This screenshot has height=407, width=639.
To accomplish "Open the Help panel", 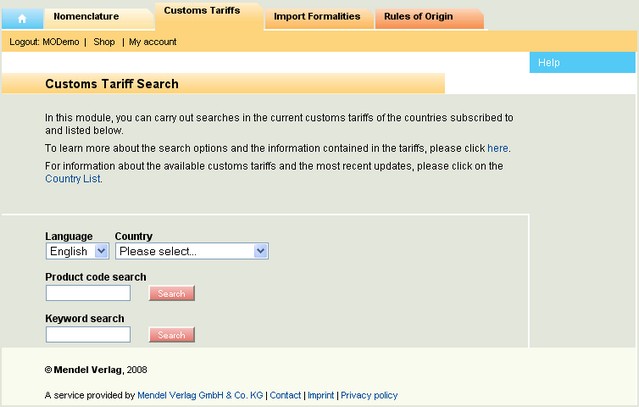I will pos(582,63).
